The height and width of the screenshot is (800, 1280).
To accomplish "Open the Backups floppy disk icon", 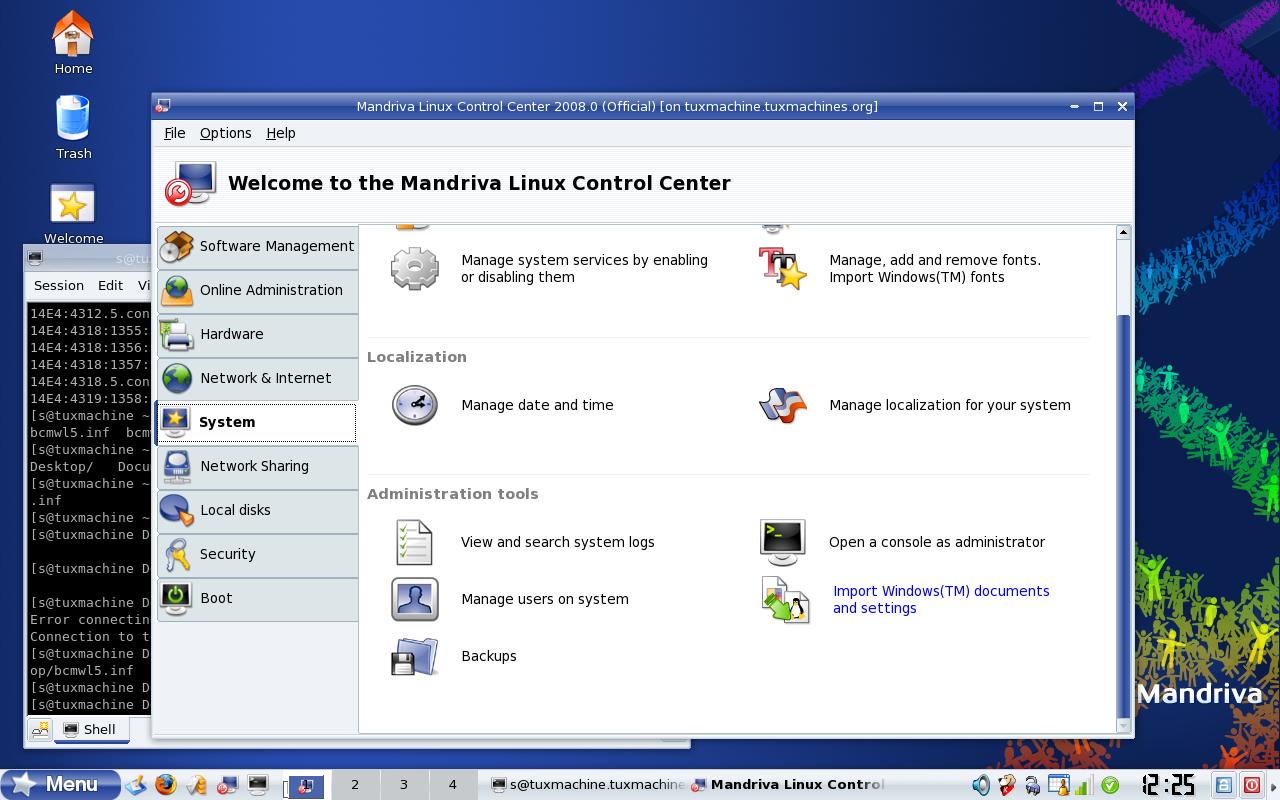I will 414,656.
